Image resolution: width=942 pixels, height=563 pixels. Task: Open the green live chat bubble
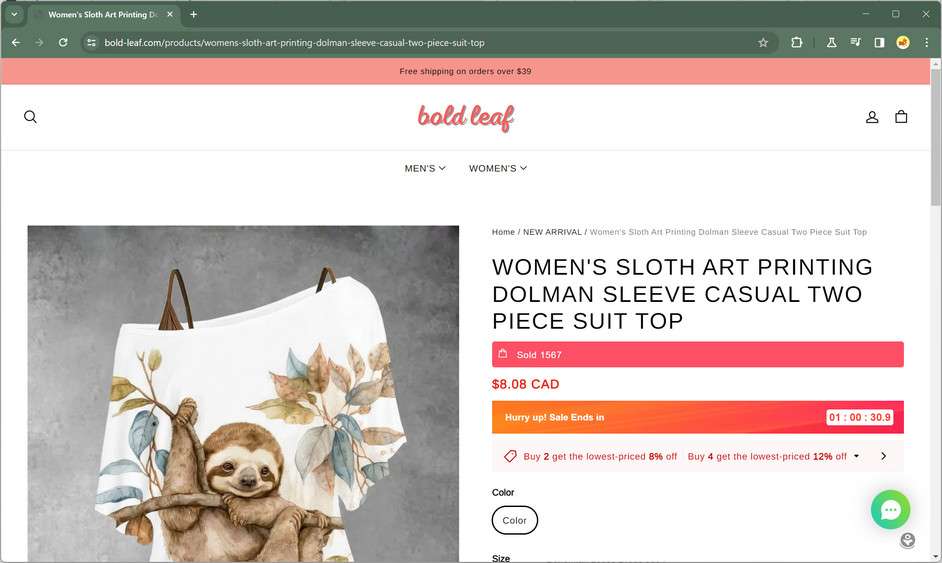coord(890,510)
